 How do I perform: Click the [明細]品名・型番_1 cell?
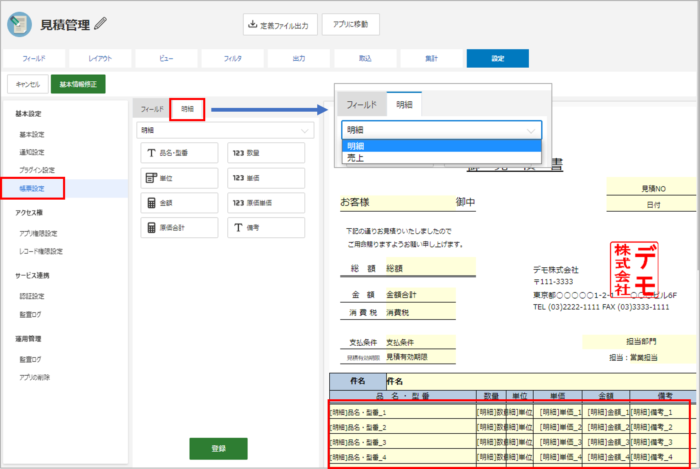403,412
